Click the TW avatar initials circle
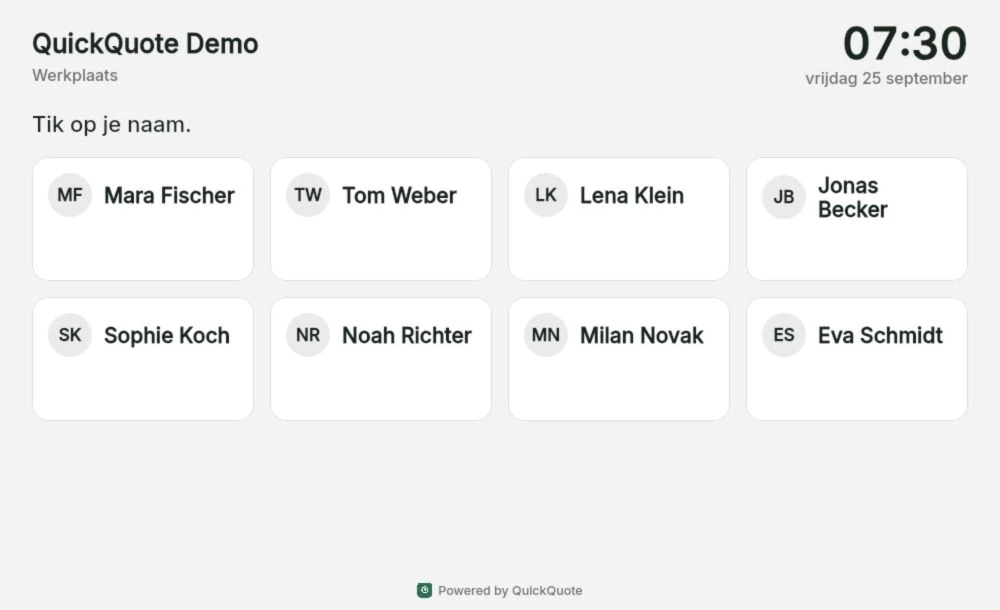 [308, 195]
